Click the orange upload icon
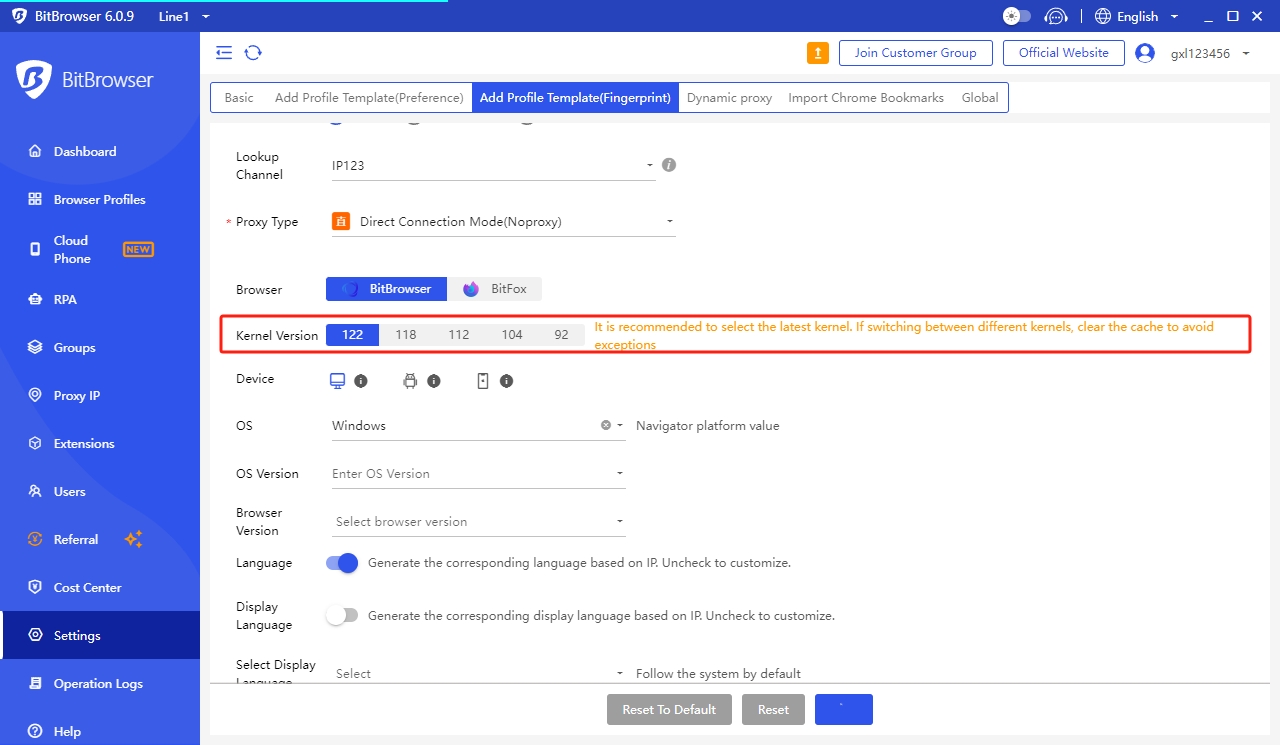The image size is (1280, 745). [x=818, y=53]
